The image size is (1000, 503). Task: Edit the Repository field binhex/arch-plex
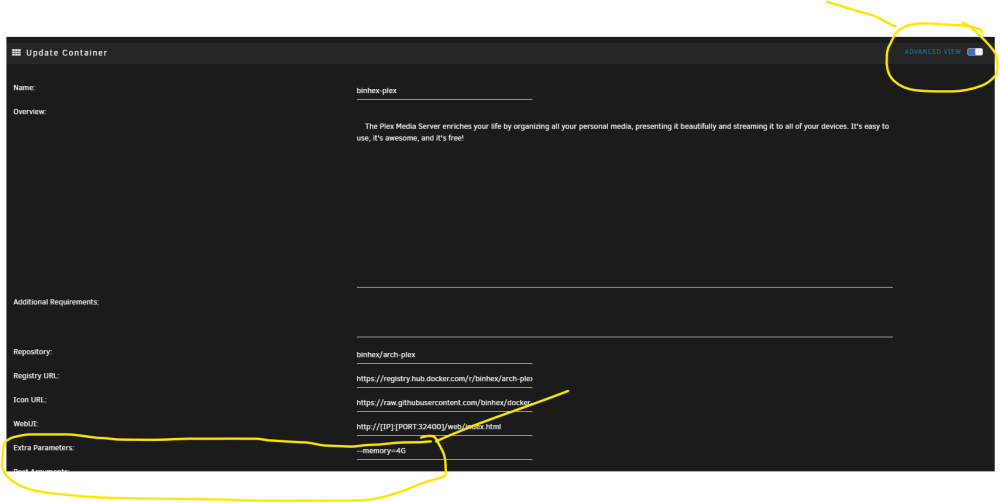click(444, 354)
